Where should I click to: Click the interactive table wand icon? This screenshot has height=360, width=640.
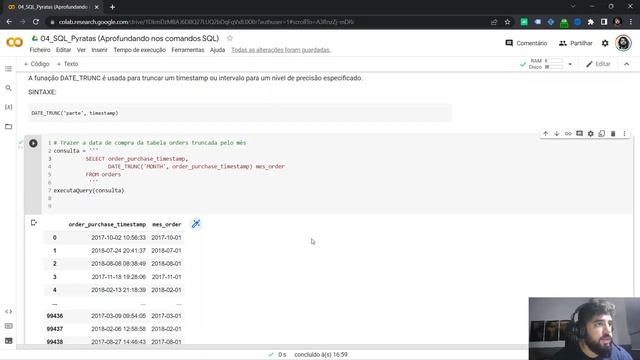tap(196, 224)
